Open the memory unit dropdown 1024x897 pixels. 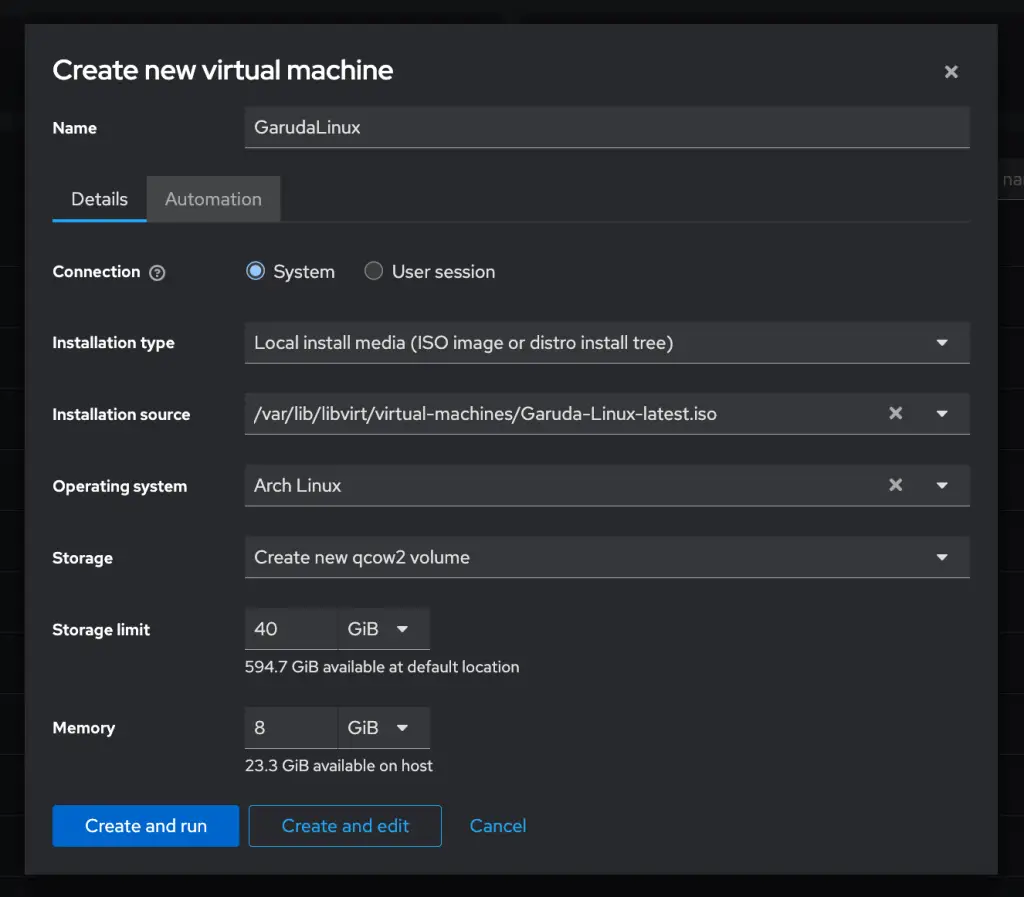(383, 727)
